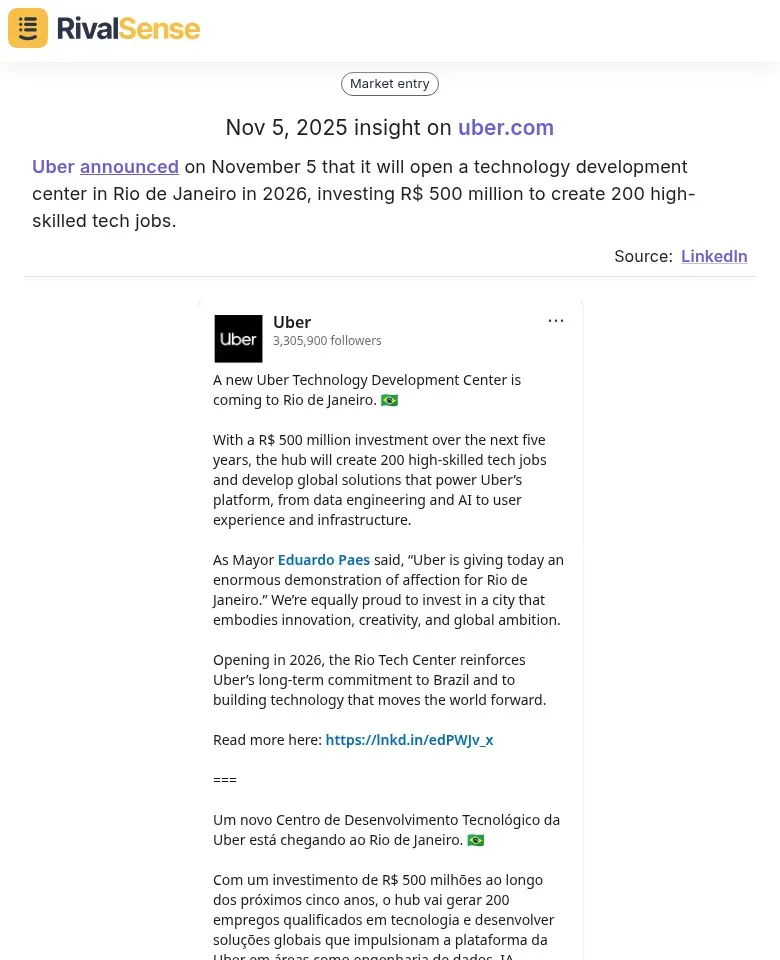Click the Nov 5, 2025 insight heading
This screenshot has height=960, width=780.
tap(340, 128)
